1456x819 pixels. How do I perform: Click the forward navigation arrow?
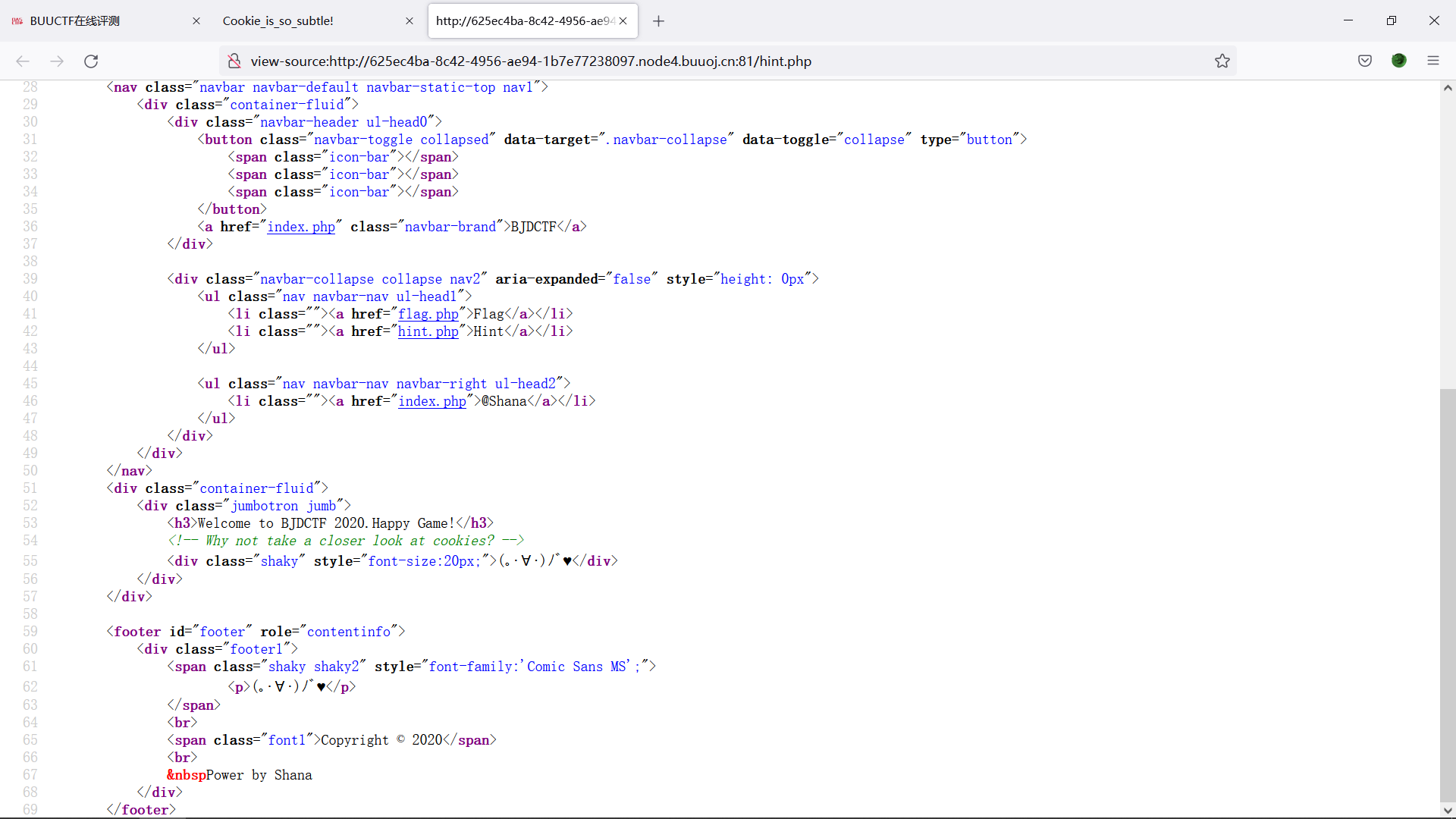tap(57, 61)
